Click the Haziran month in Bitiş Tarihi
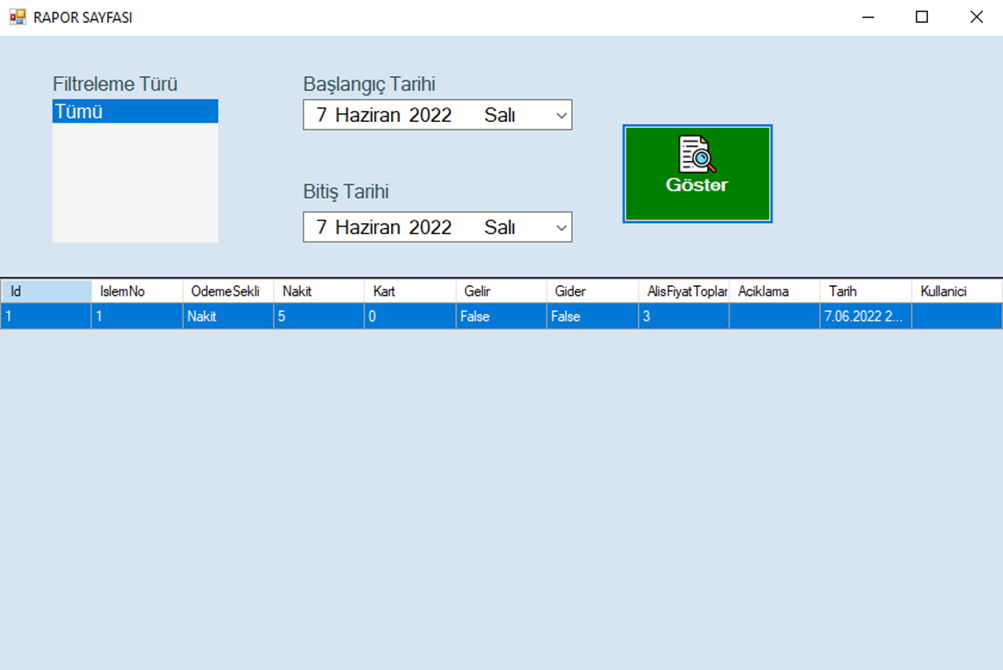Viewport: 1003px width, 670px height. click(x=369, y=227)
